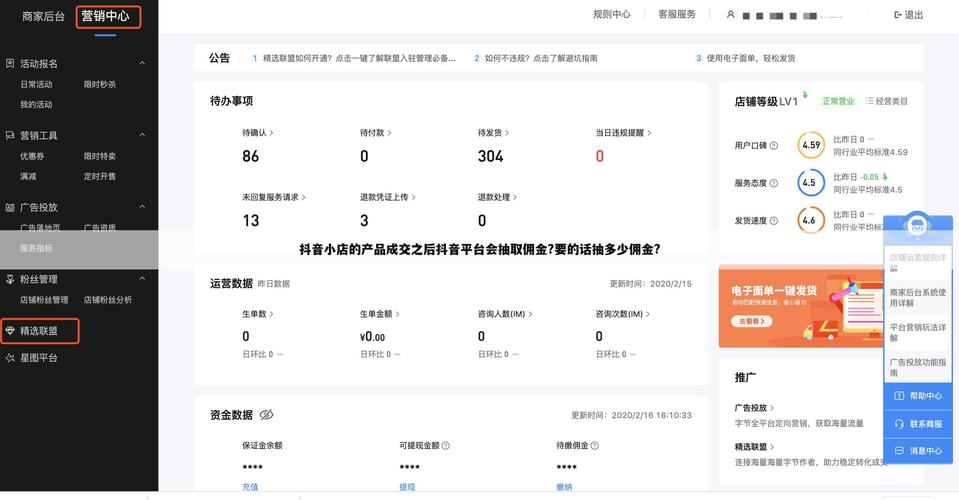Open 联系商服 in floating panel

pos(918,424)
